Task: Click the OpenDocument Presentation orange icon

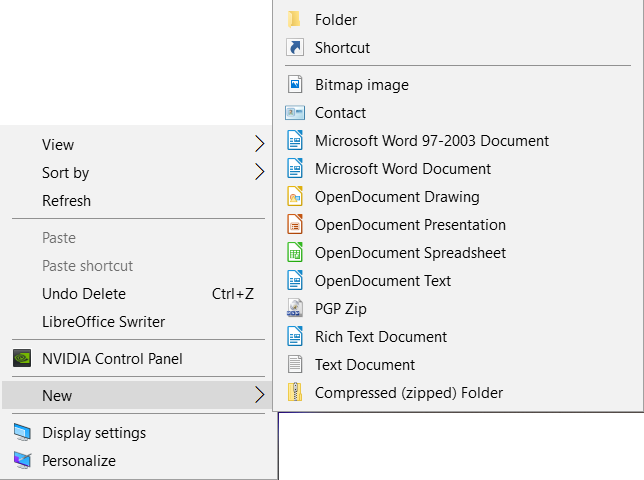Action: coord(295,224)
